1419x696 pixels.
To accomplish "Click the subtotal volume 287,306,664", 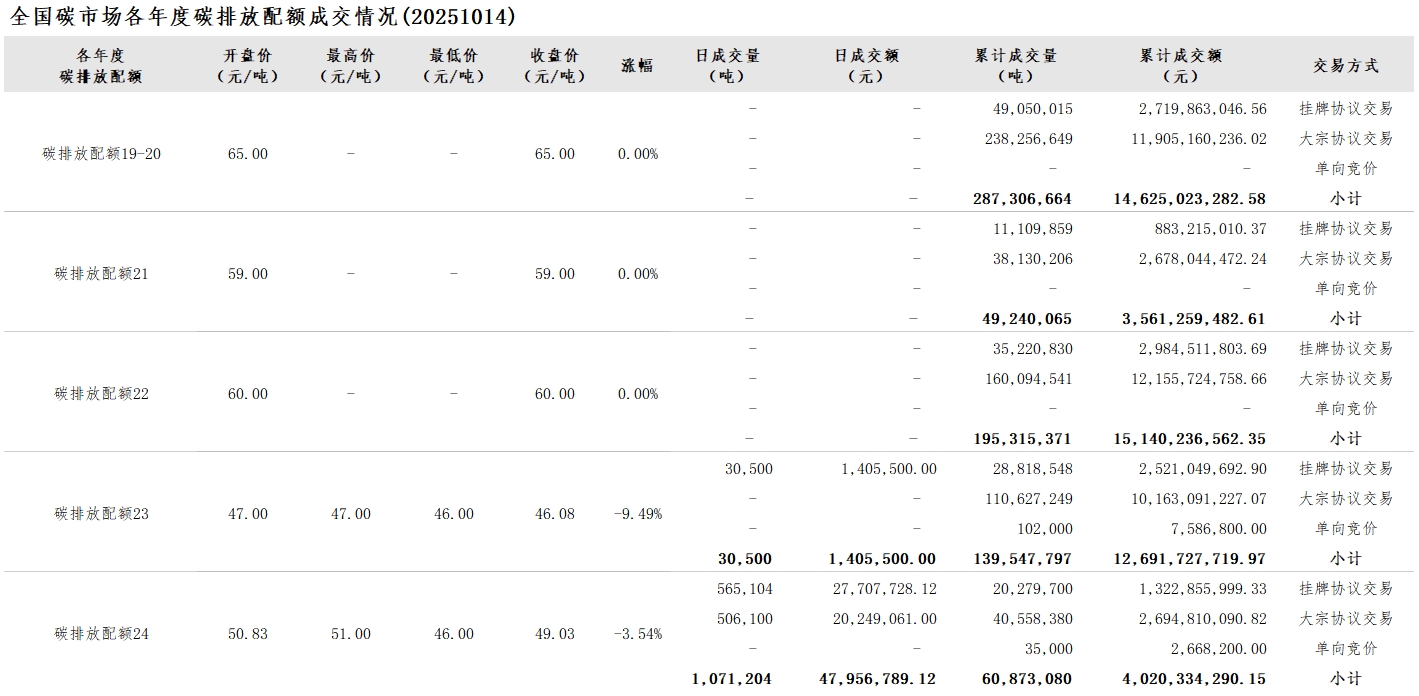I will (1022, 199).
